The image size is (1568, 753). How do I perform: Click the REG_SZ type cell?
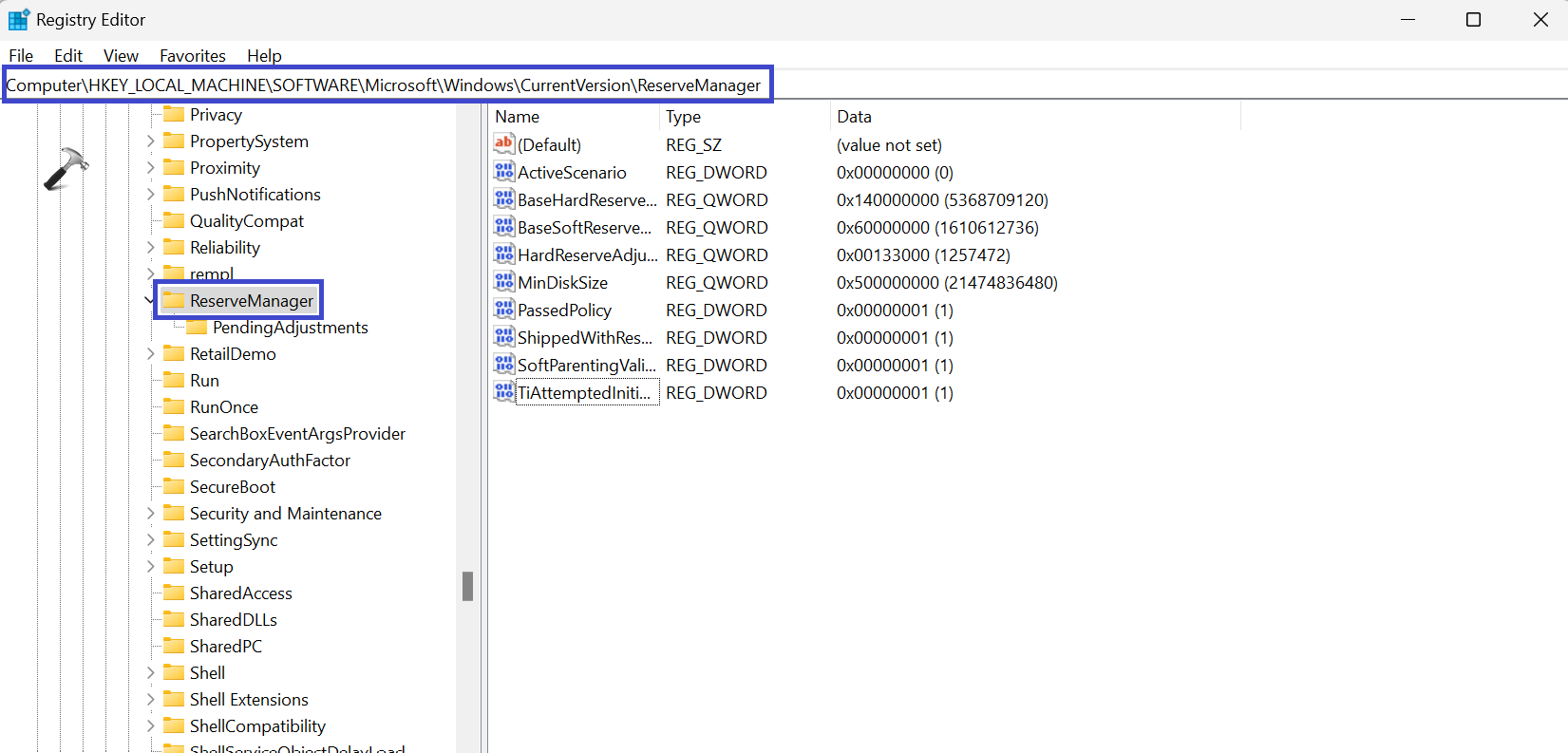click(693, 144)
